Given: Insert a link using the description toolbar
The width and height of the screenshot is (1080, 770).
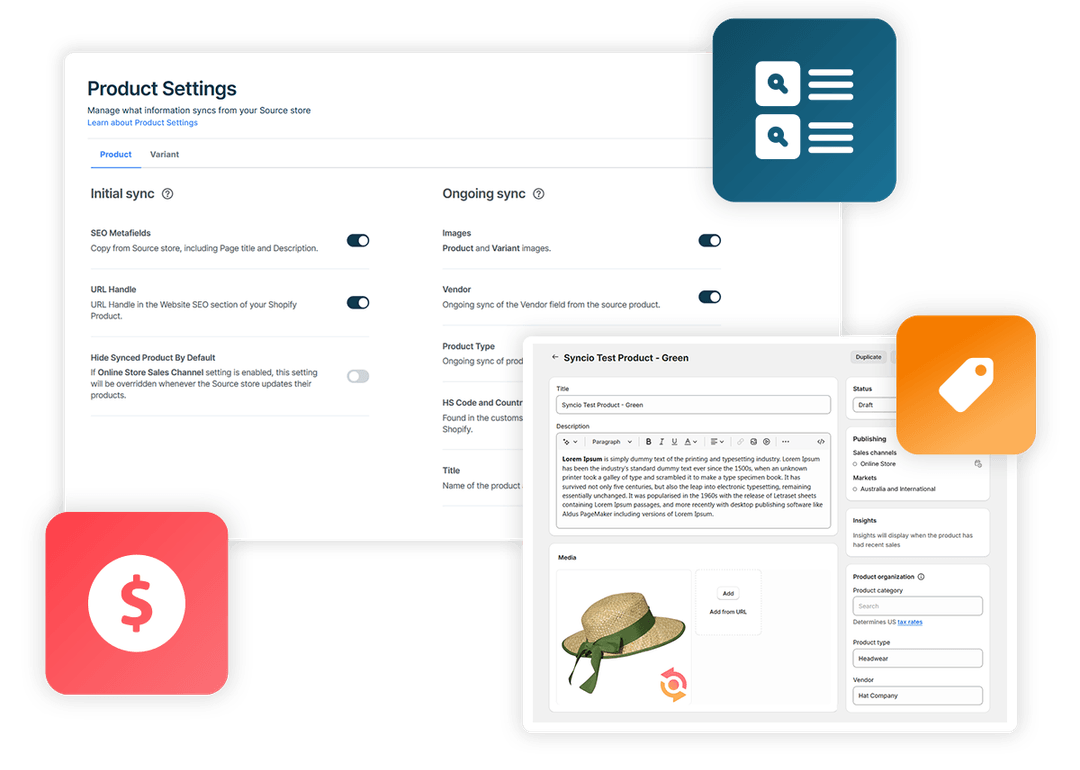Looking at the screenshot, I should tap(739, 441).
